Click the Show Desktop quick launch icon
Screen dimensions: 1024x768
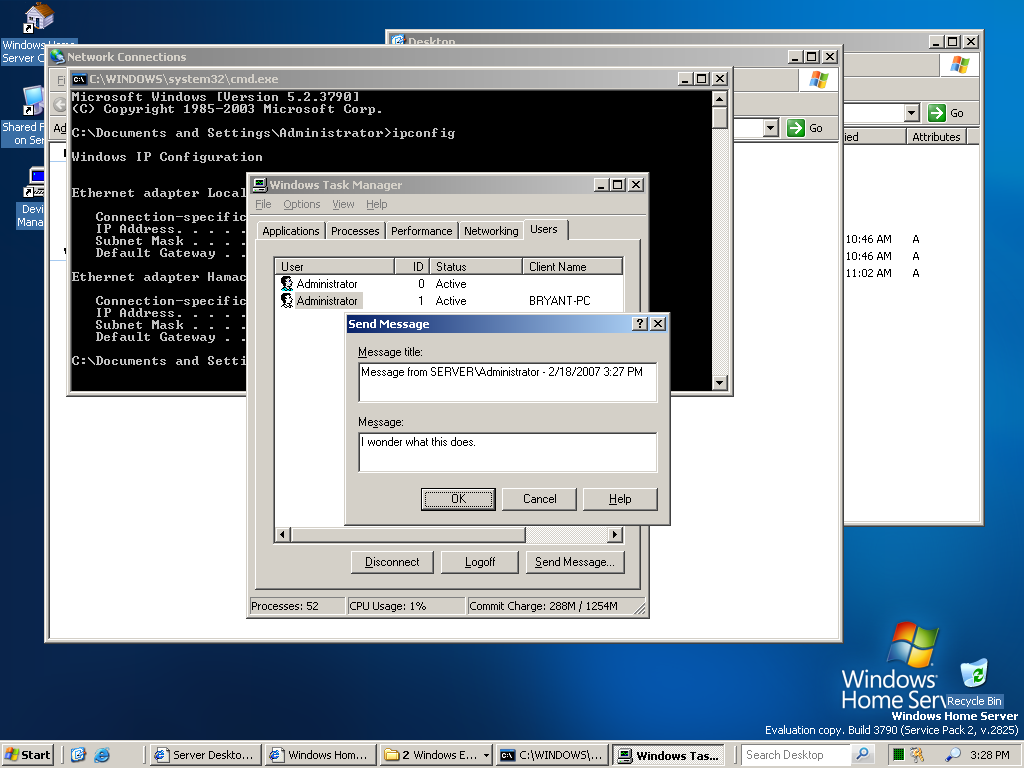point(79,755)
